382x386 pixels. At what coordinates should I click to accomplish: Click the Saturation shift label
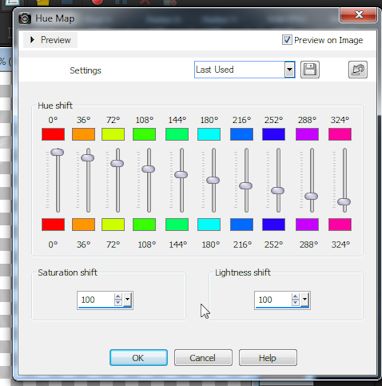click(x=67, y=273)
